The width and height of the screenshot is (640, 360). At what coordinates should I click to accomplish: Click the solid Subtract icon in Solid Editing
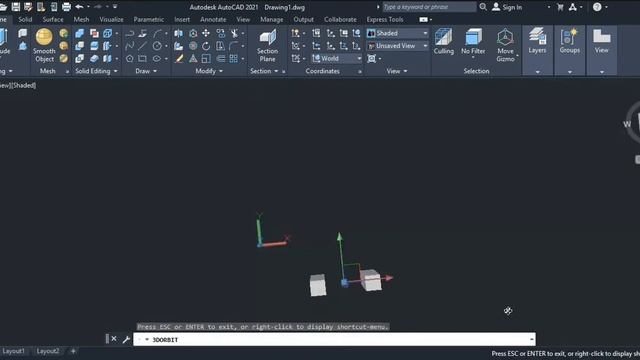(x=80, y=46)
